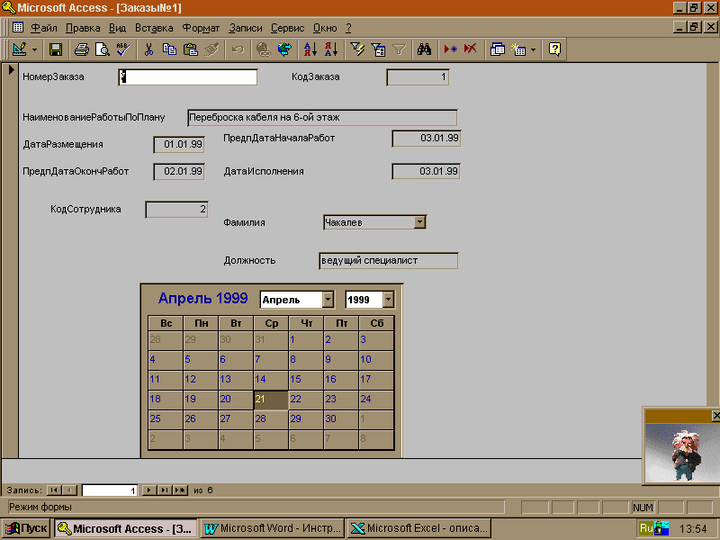Open the Записи menu
This screenshot has height=540, width=720.
(x=246, y=28)
